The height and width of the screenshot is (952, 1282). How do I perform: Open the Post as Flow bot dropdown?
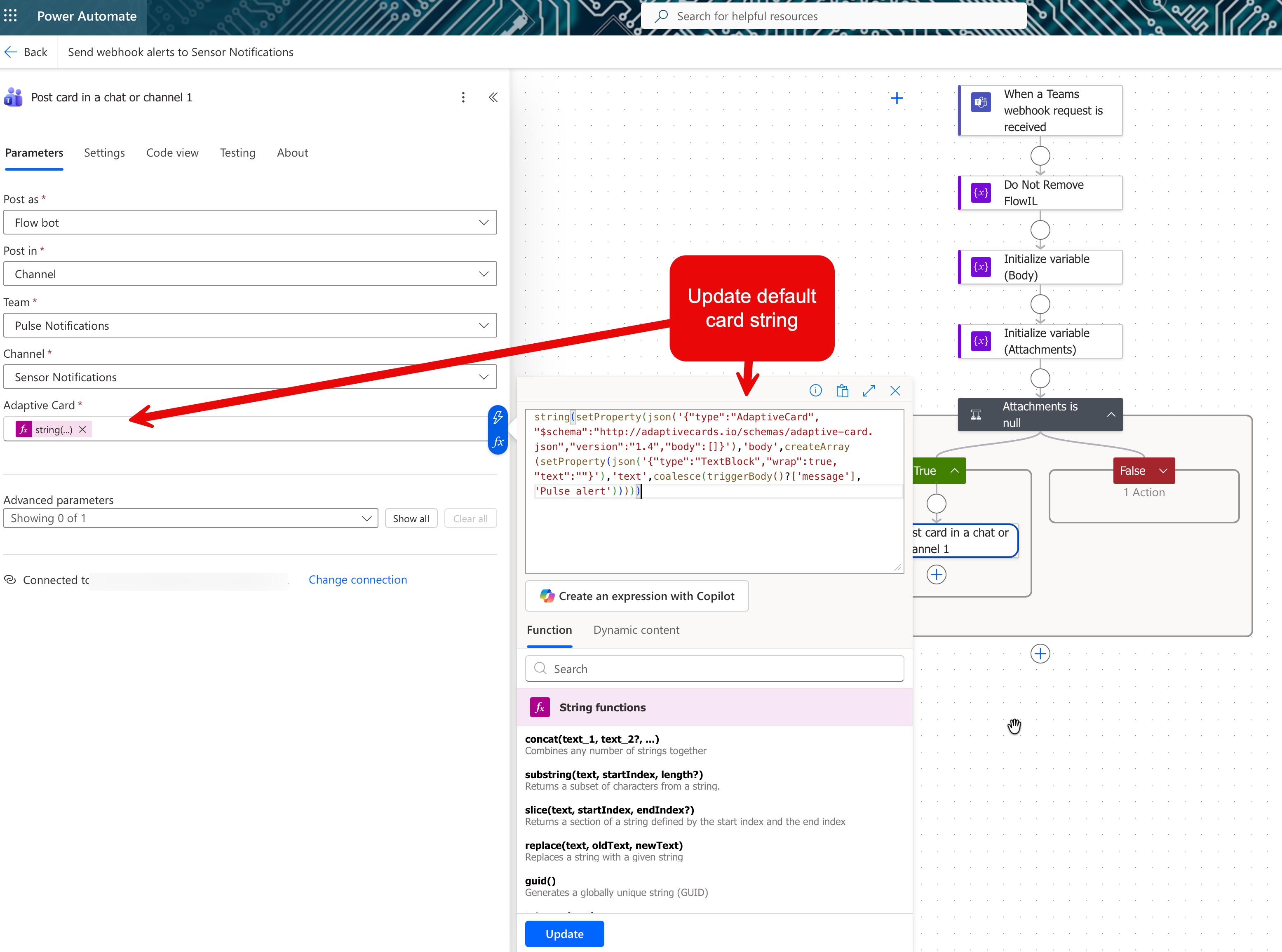coord(250,223)
